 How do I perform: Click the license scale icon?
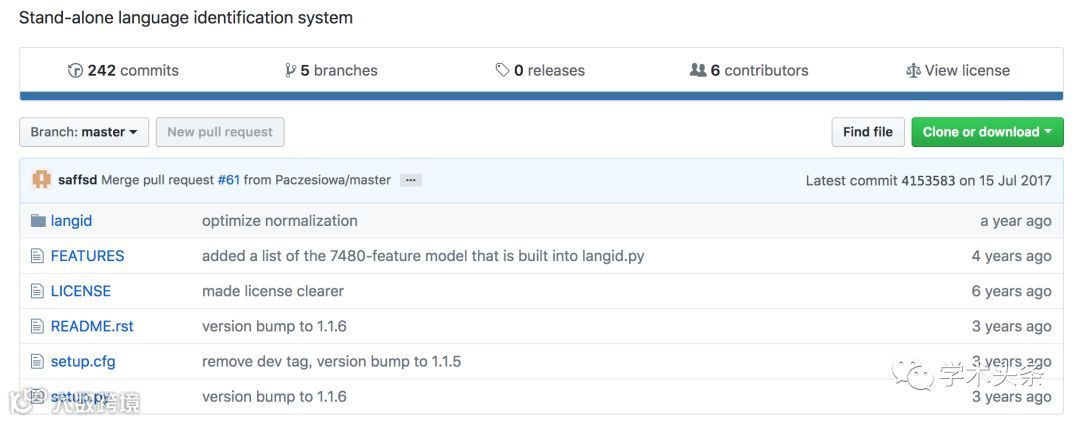[x=913, y=71]
